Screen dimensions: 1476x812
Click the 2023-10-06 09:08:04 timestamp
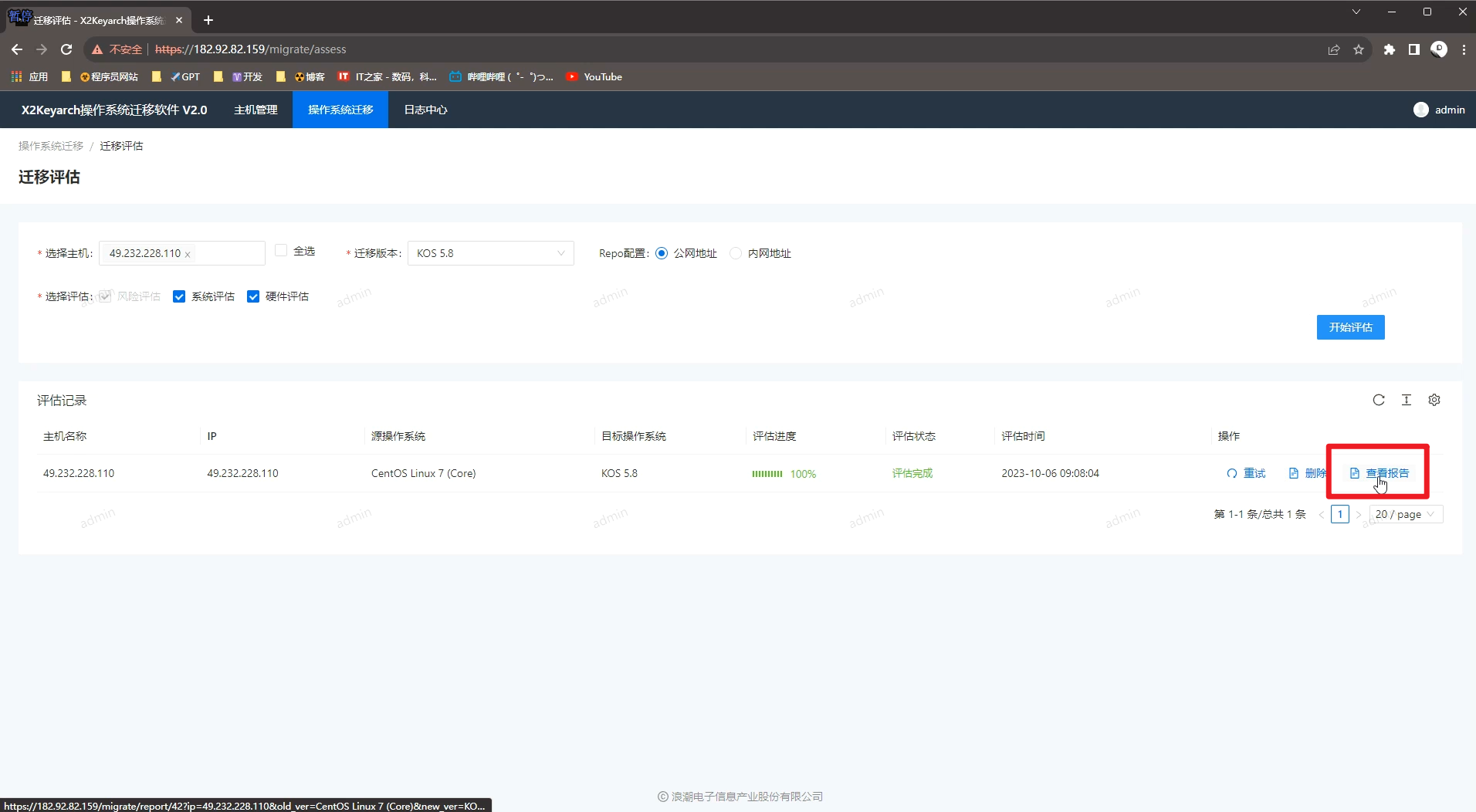(1050, 473)
